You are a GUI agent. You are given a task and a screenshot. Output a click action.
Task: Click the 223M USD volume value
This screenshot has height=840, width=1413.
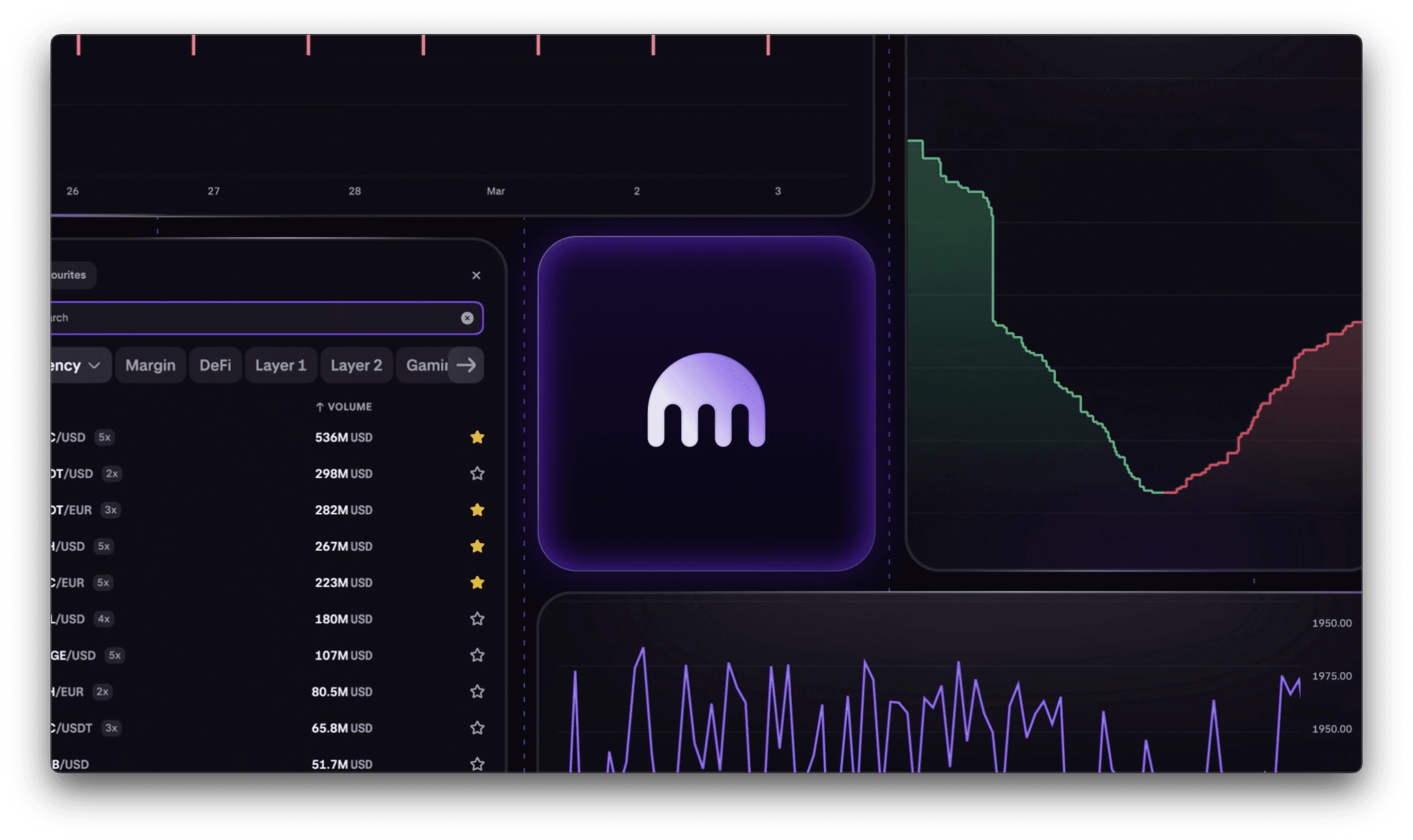click(x=344, y=582)
